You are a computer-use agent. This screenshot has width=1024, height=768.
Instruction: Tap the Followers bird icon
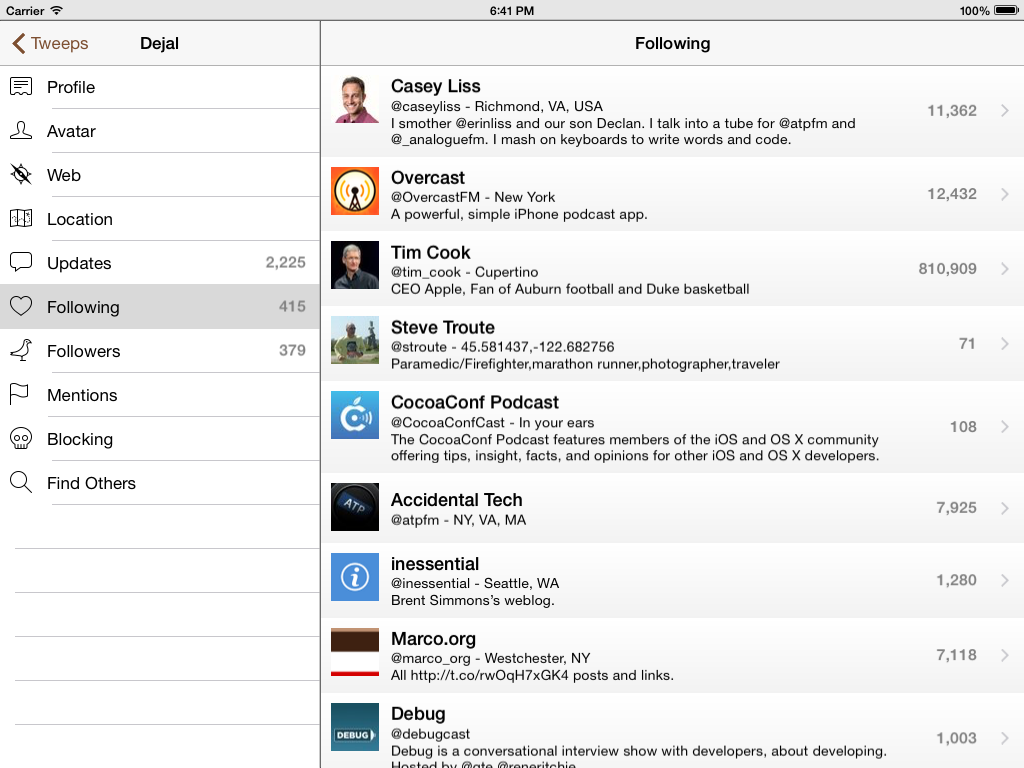[21, 350]
